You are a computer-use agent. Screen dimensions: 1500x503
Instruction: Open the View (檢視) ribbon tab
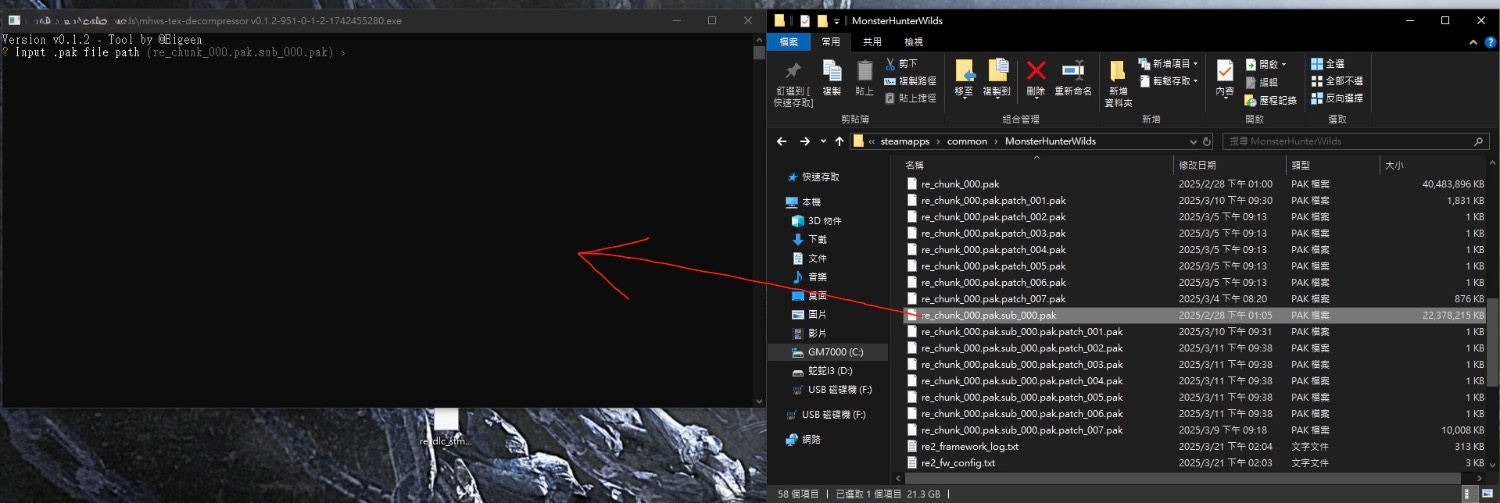point(913,42)
